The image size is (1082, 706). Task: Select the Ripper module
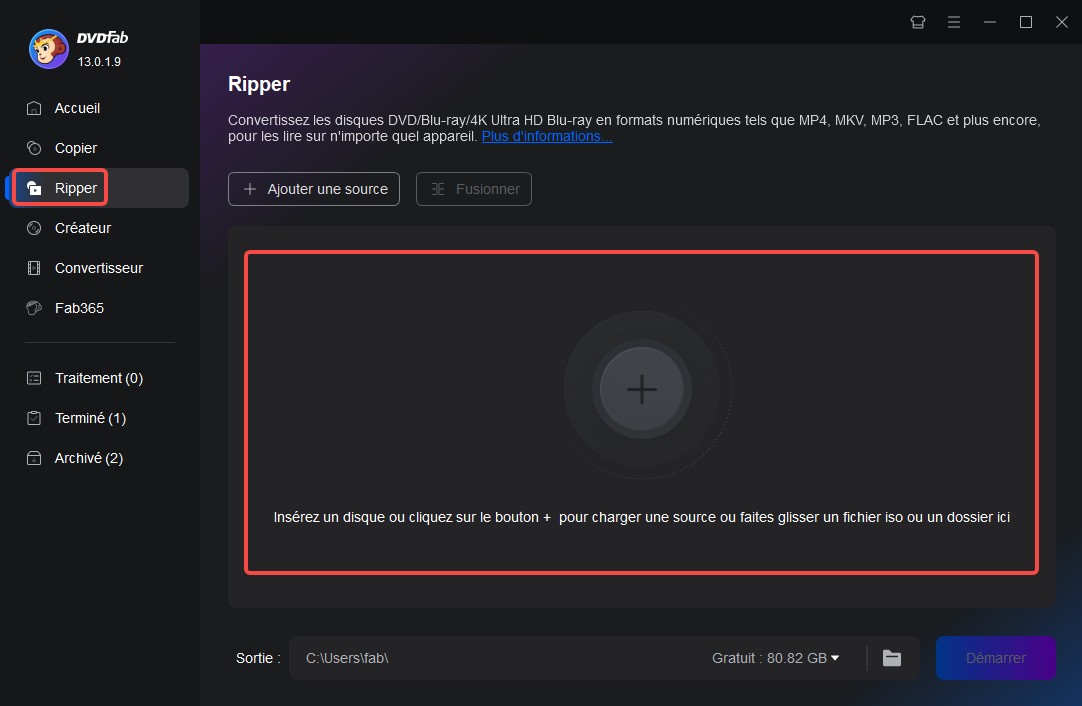tap(100, 188)
